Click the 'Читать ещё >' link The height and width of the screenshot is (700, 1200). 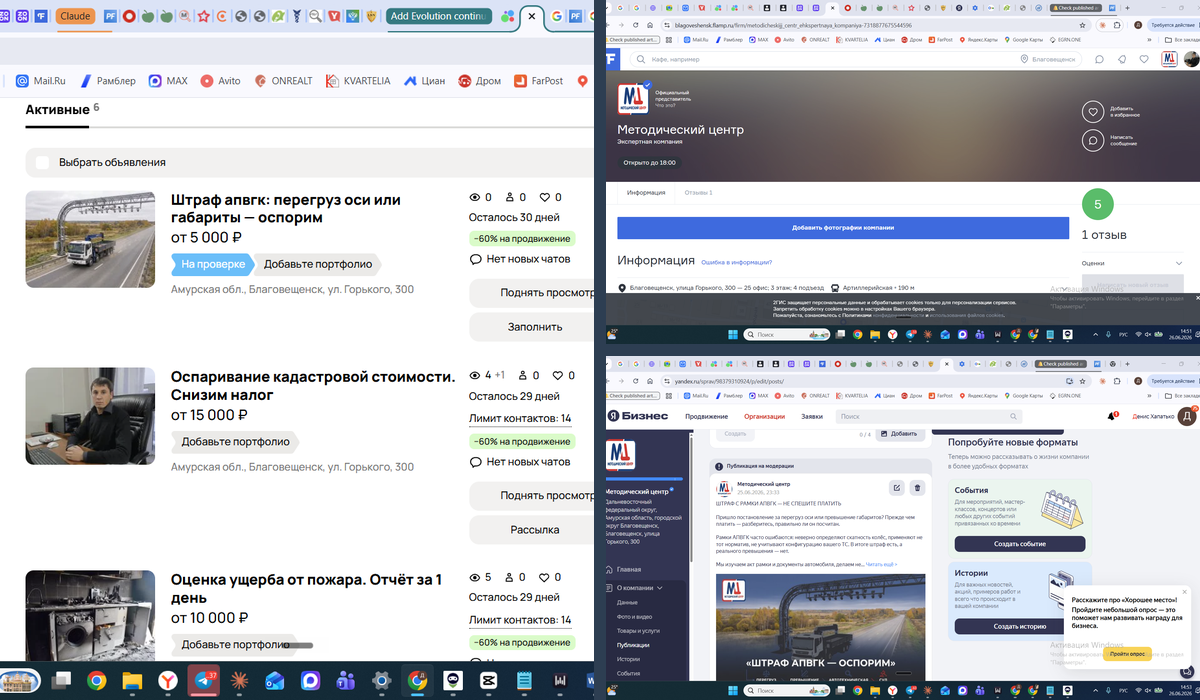click(882, 564)
